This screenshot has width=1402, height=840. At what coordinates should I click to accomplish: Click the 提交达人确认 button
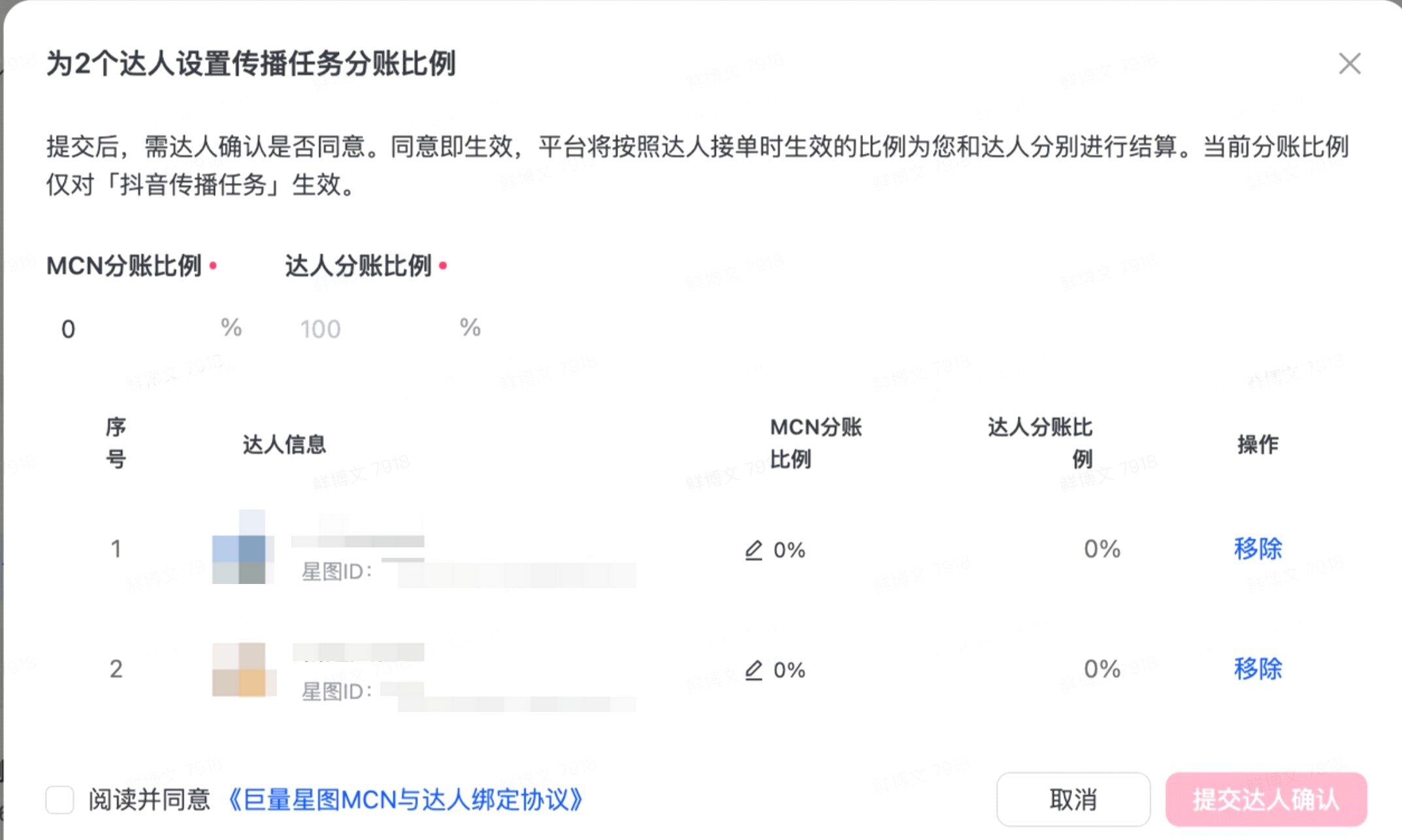click(1266, 800)
